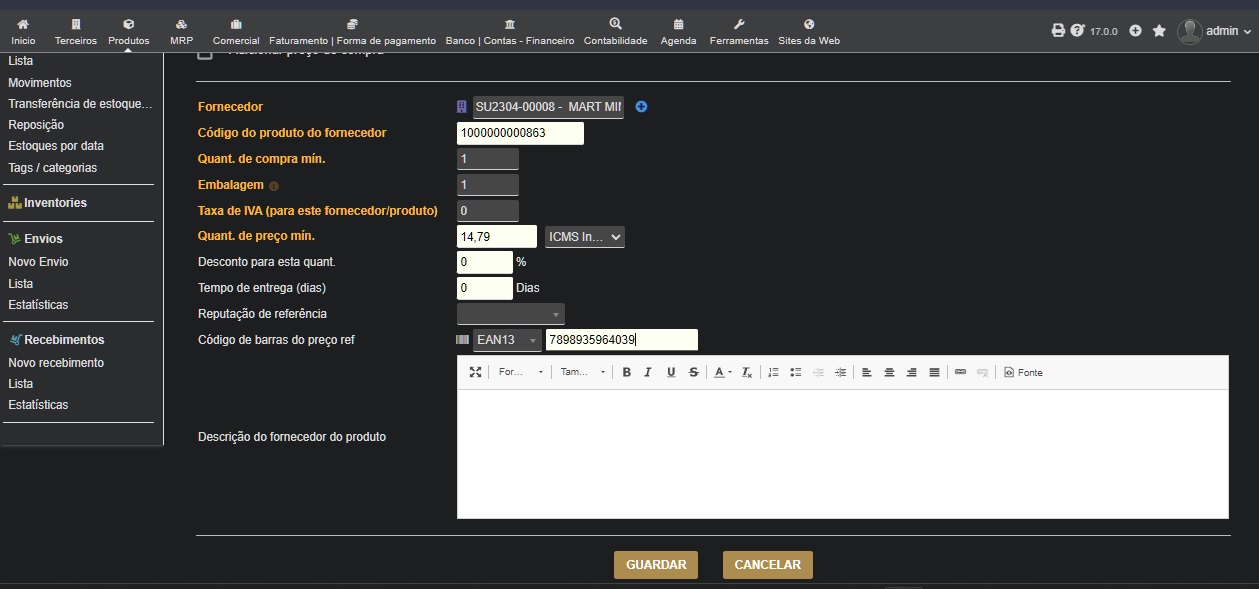Center align the text

[889, 372]
